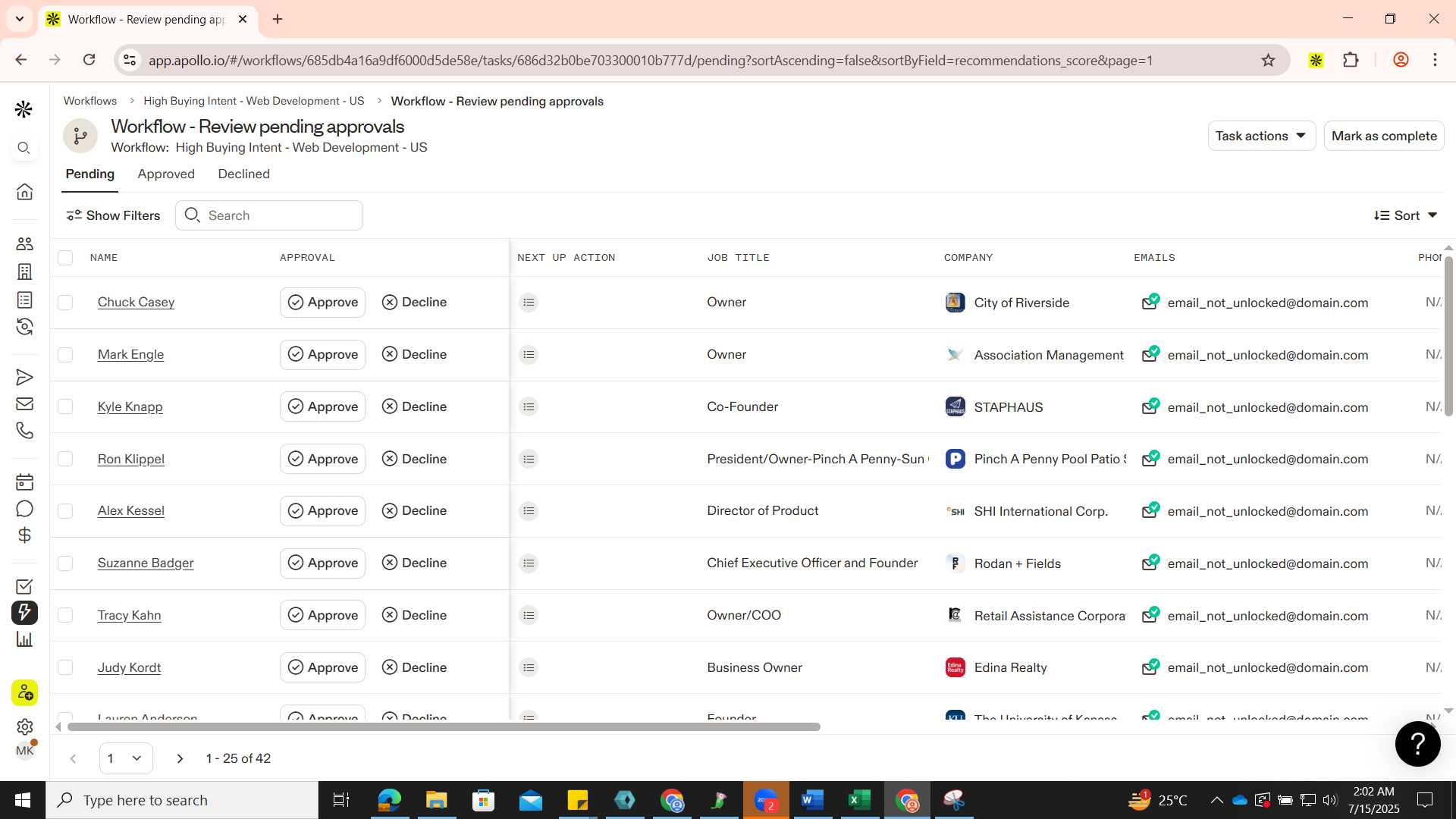Decline Mark Engle
Viewport: 1456px width, 819px height.
point(415,355)
